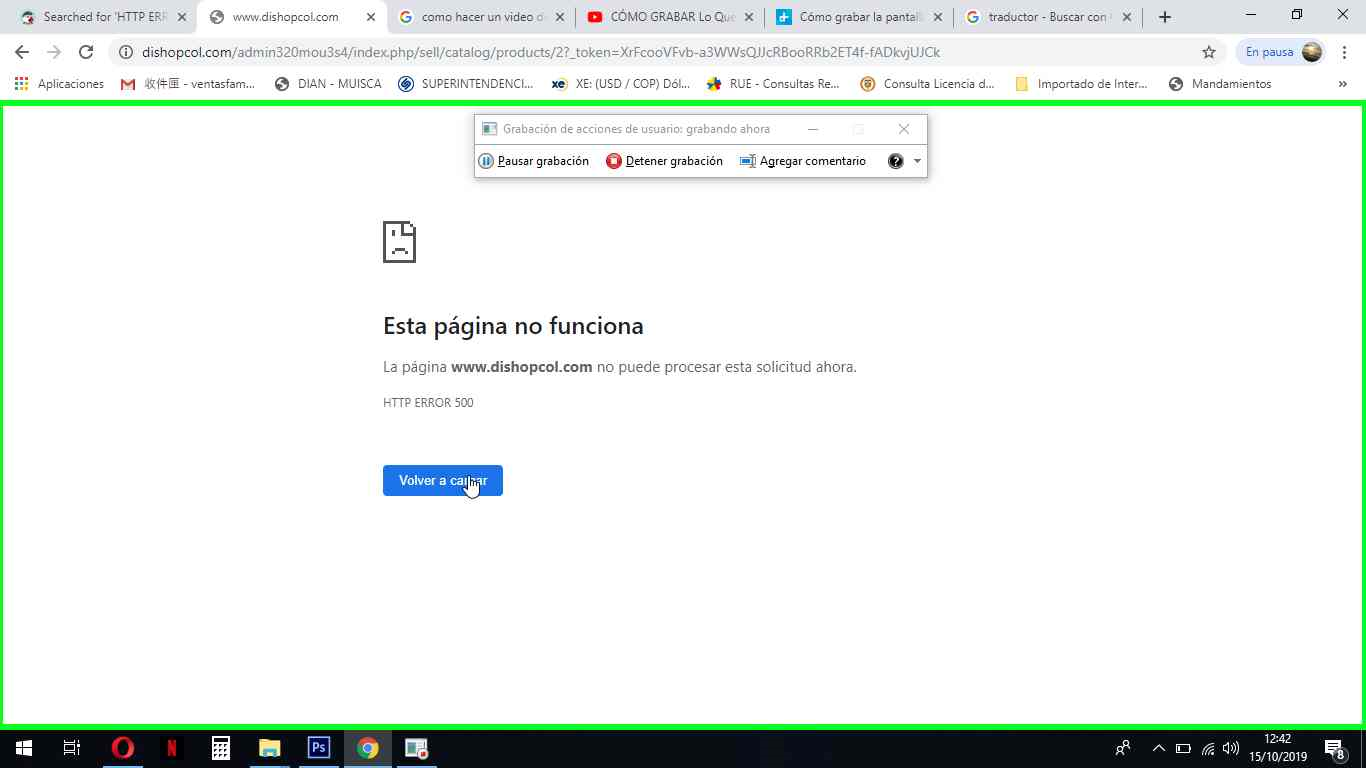Click the 'Volver a cargar' button
The height and width of the screenshot is (768, 1366).
pos(443,481)
